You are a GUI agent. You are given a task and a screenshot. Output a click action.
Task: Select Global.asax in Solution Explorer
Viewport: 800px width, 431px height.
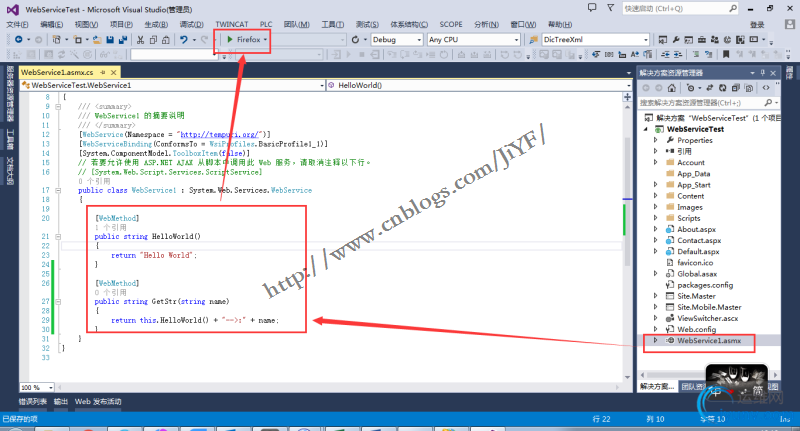[x=697, y=273]
